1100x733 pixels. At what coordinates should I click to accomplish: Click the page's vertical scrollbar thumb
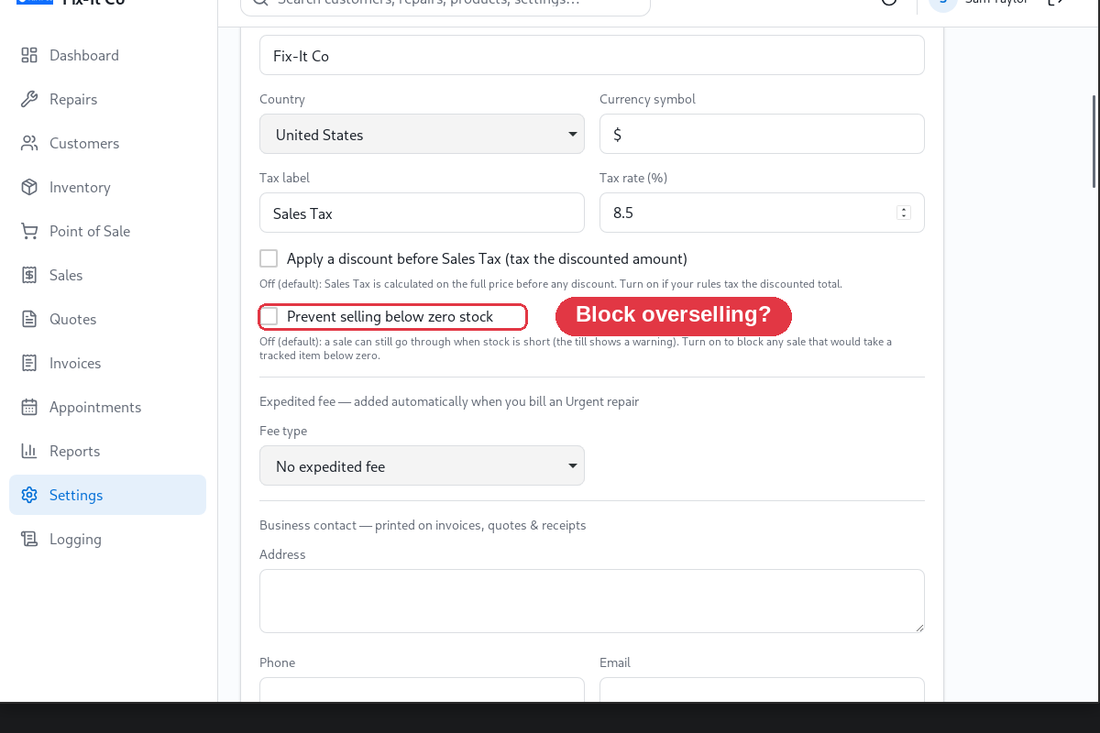coord(1094,141)
